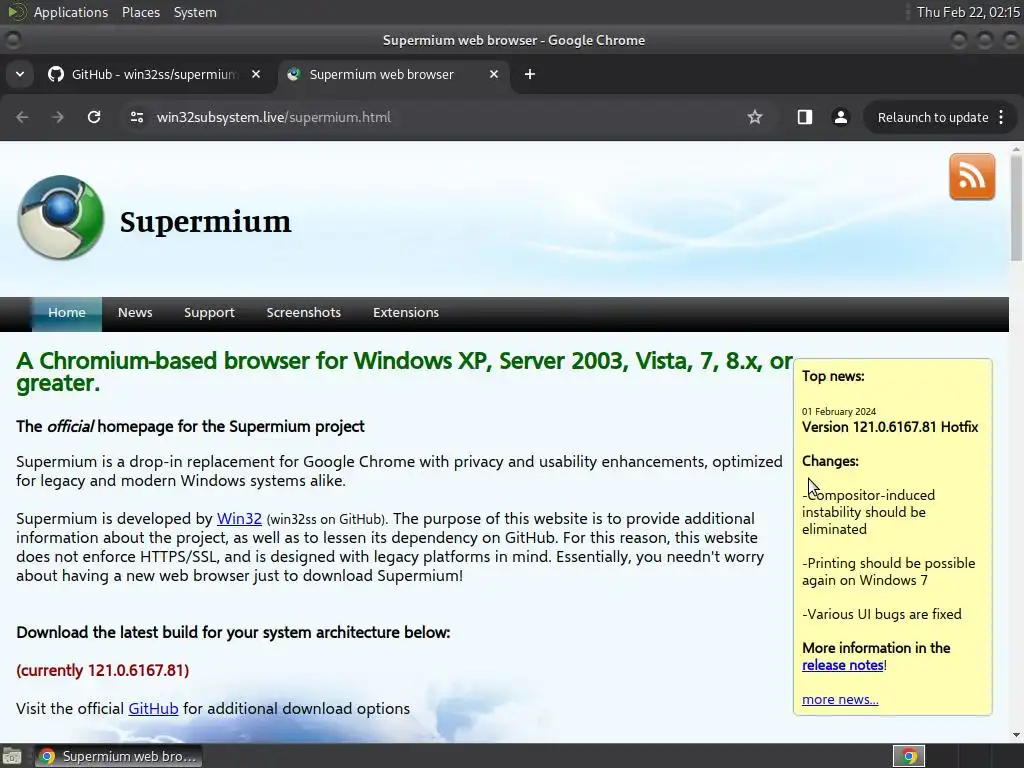
Task: Switch to GitHub win32ss/supermium tab
Action: [154, 74]
